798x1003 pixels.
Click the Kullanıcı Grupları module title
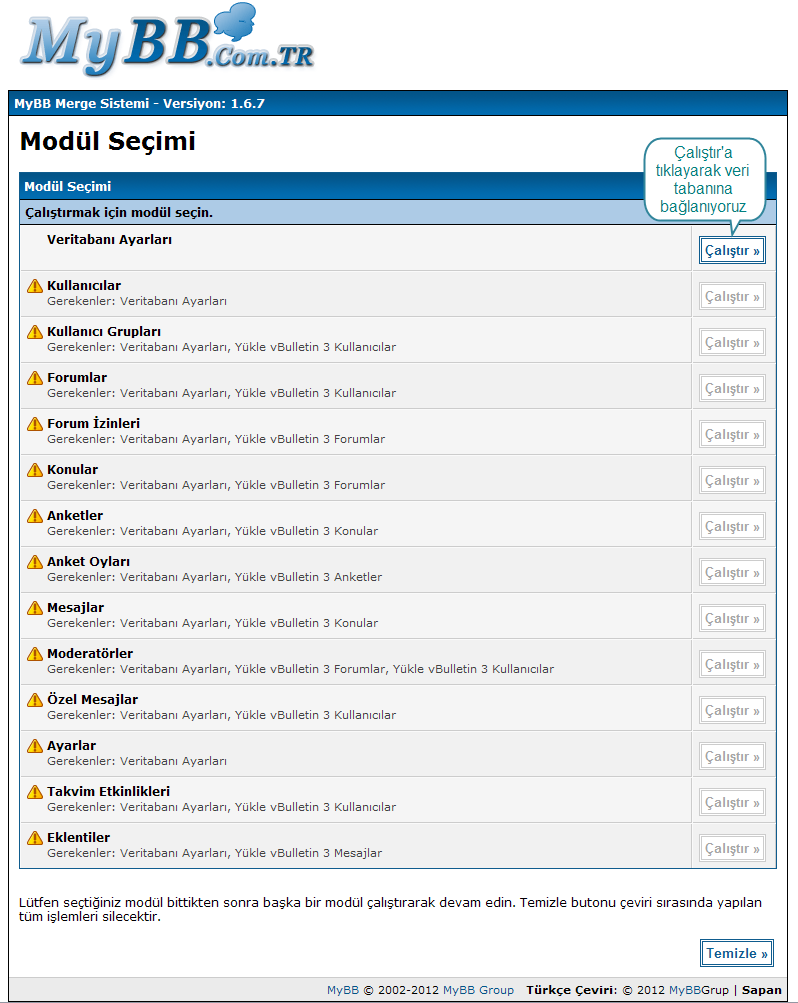104,332
